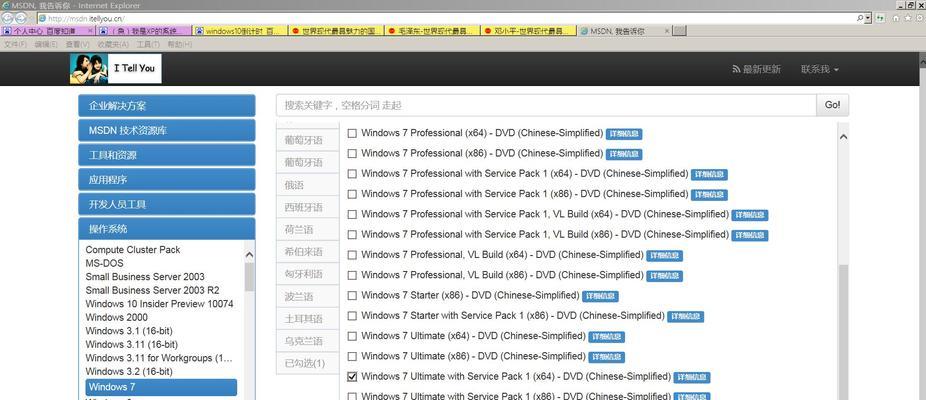This screenshot has height=400, width=926.
Task: Check Windows 7 Ultimate (x64) DVD box
Action: pyautogui.click(x=352, y=336)
